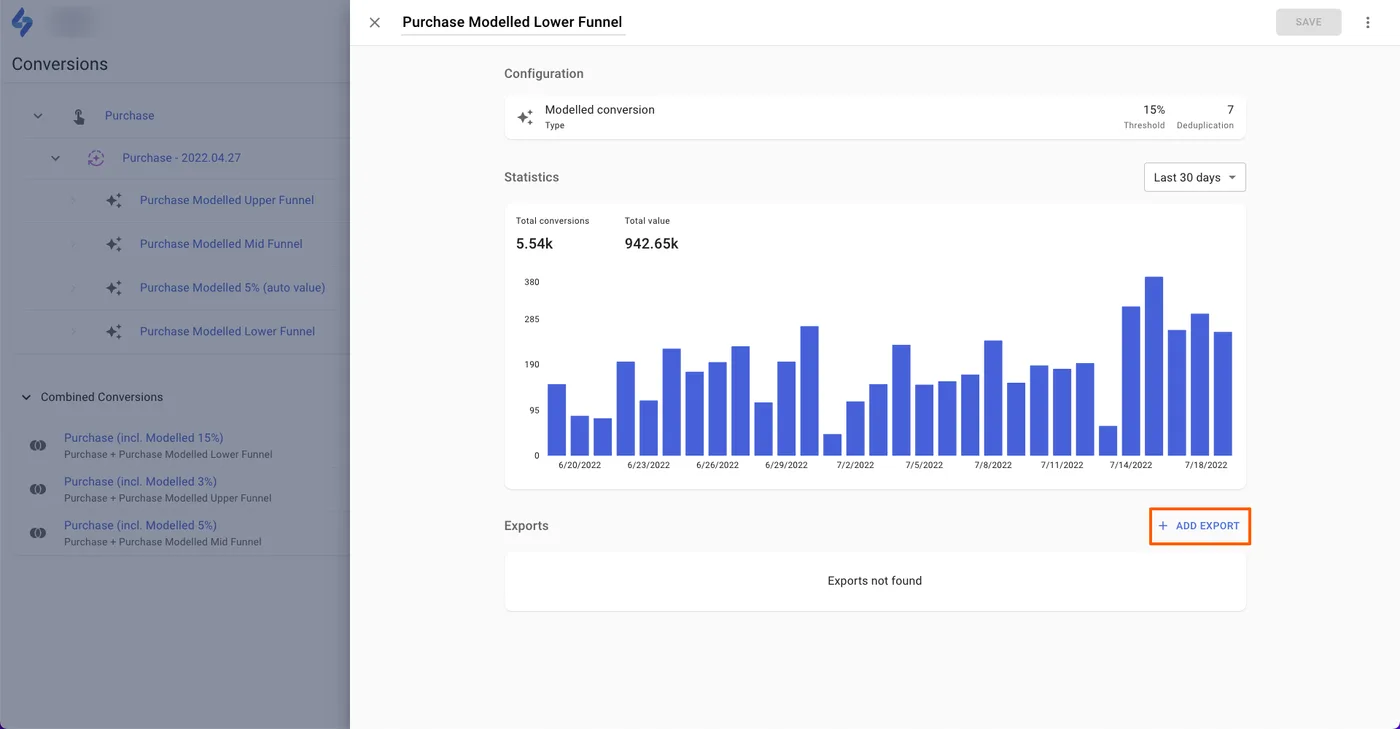
Task: Click the Purchase Modelled Lower Funnel title to rename
Action: [x=512, y=21]
